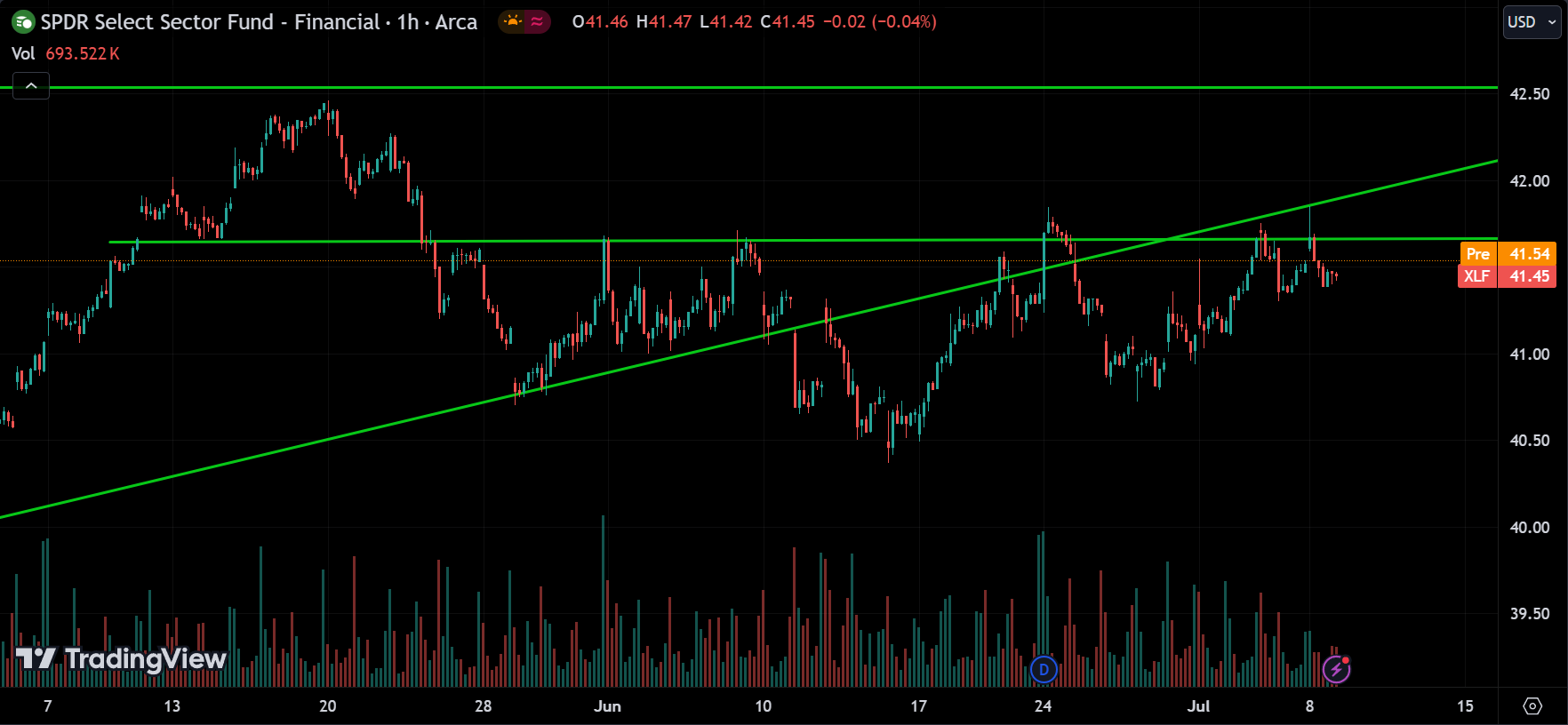This screenshot has height=725, width=1568.
Task: Click the XLF 41.45 price label
Action: 1508,276
